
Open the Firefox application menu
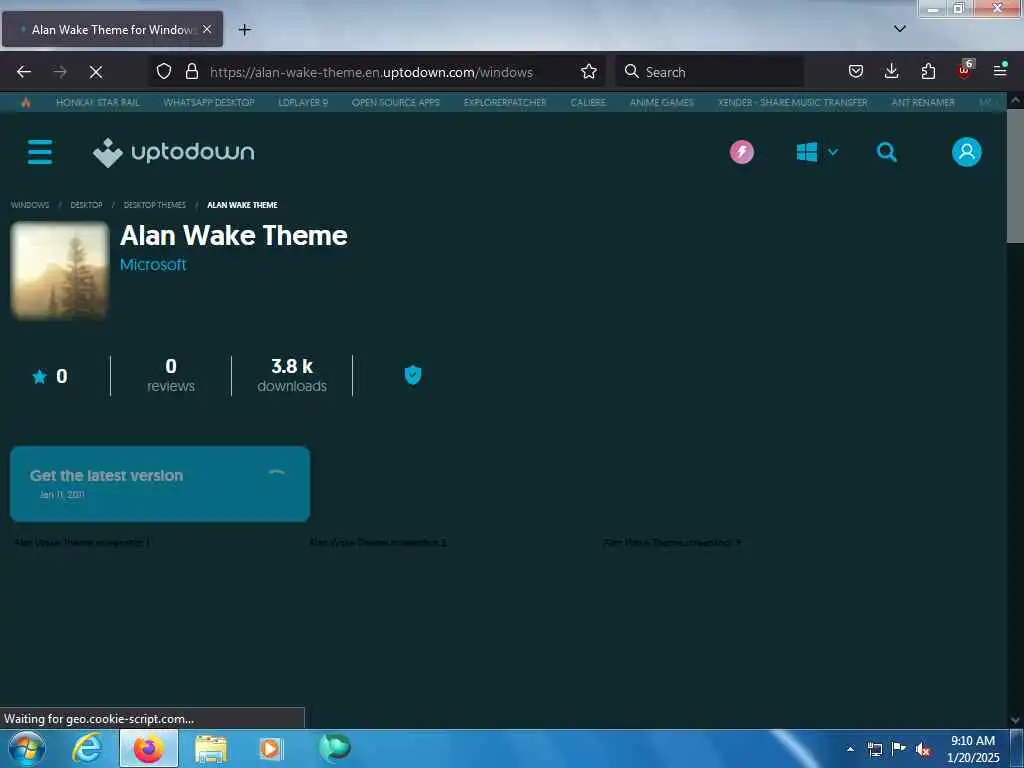coord(1000,71)
